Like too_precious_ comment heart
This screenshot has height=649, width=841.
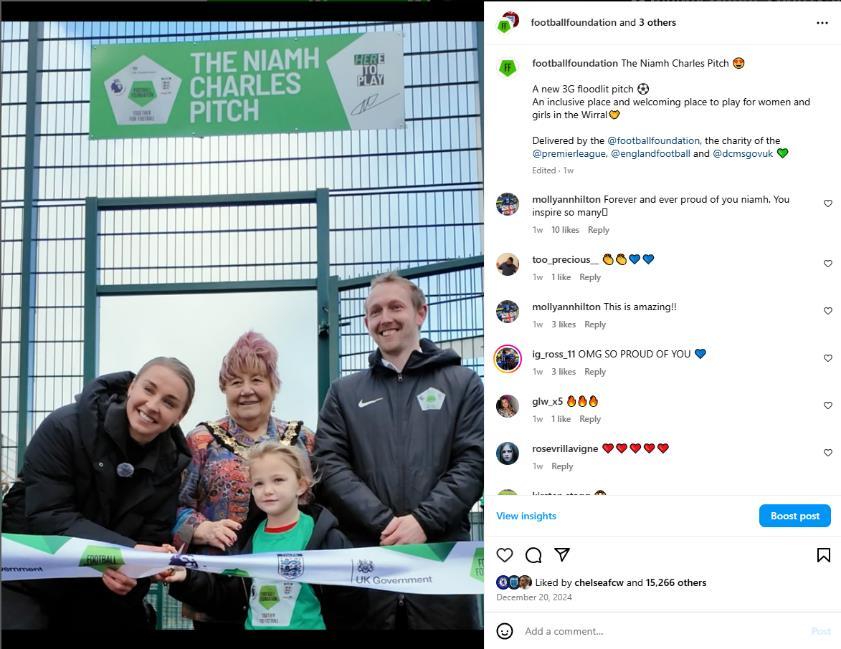(828, 263)
